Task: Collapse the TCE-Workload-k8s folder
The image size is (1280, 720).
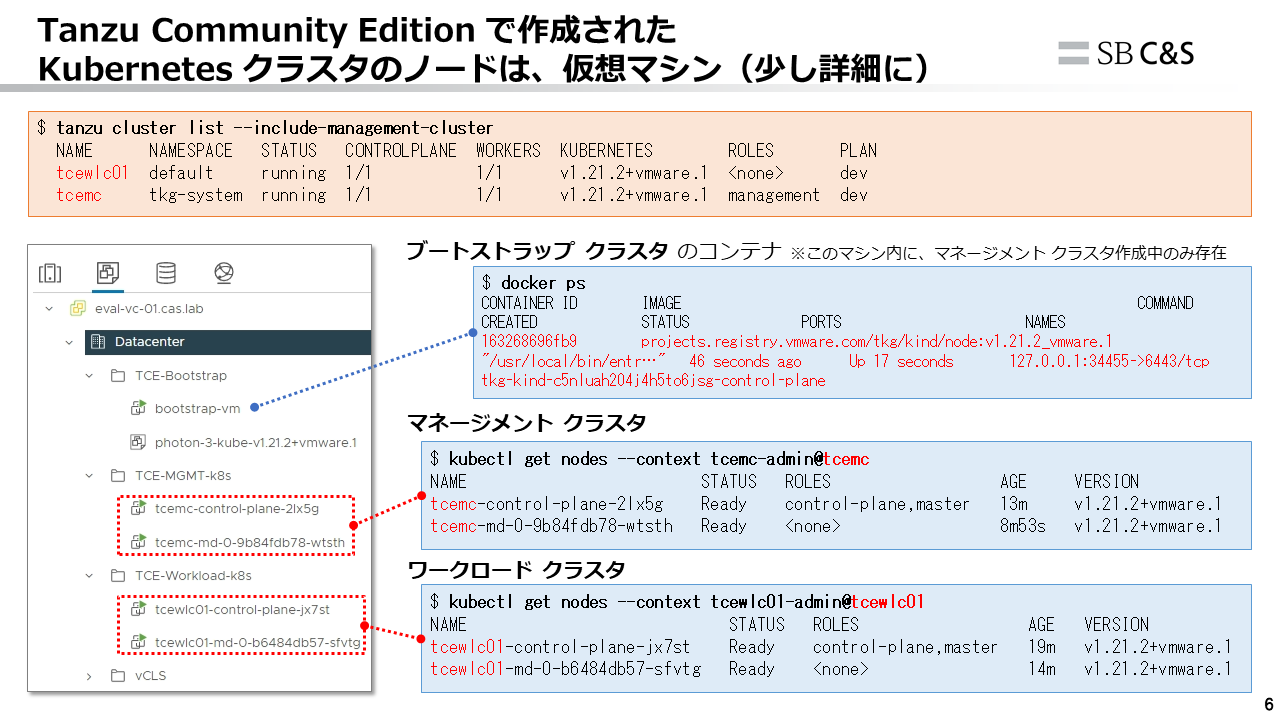Action: pos(89,576)
